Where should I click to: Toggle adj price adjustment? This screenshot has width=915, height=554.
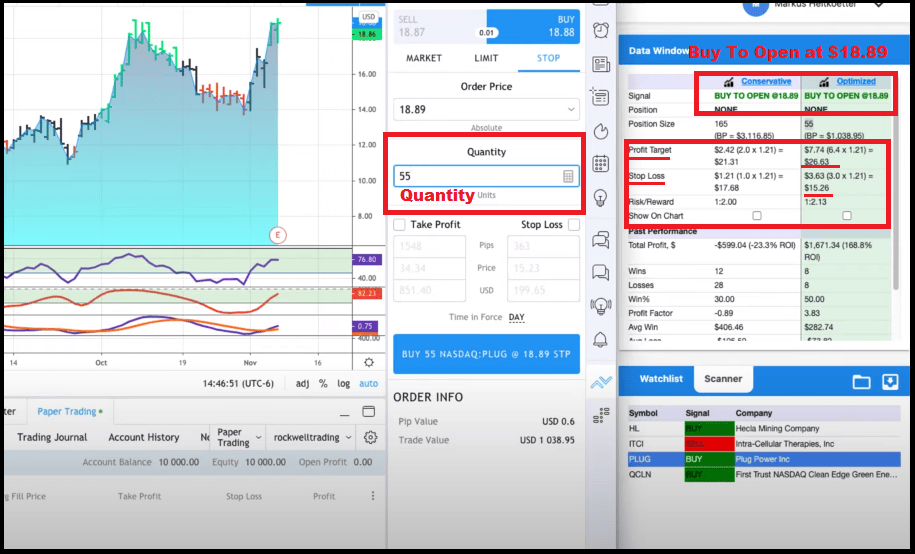[x=302, y=384]
